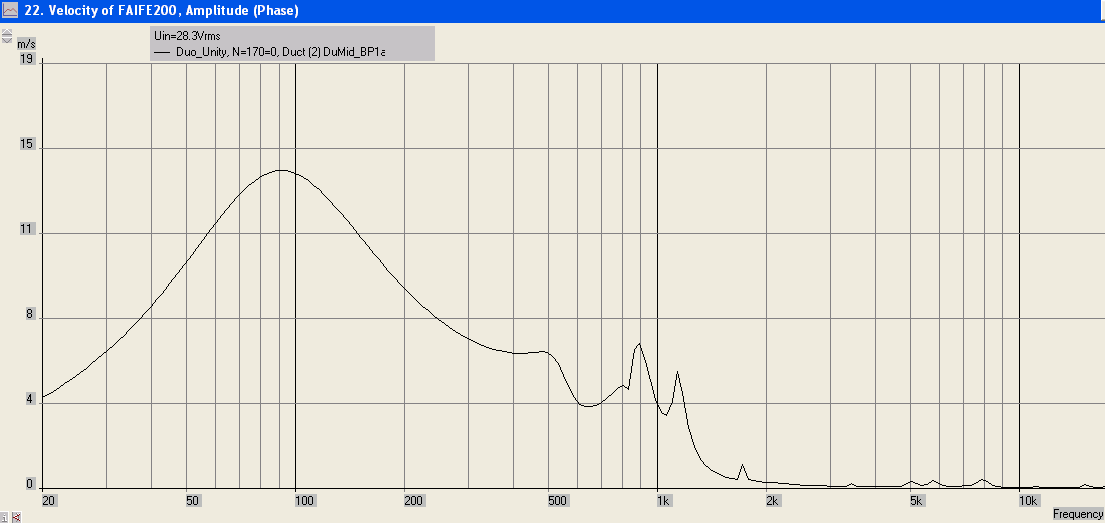Click the '50' frequency axis label

point(192,501)
